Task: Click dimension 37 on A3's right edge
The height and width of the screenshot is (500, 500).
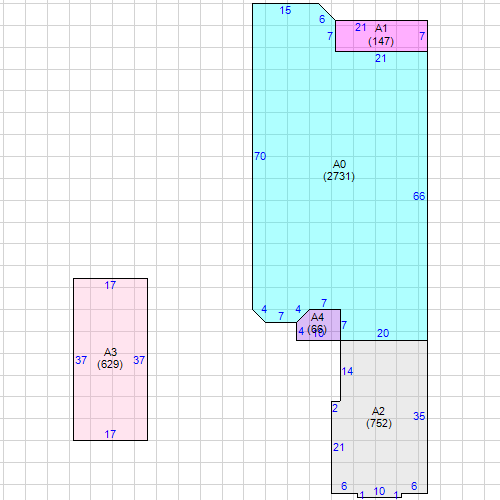Action: tap(139, 360)
